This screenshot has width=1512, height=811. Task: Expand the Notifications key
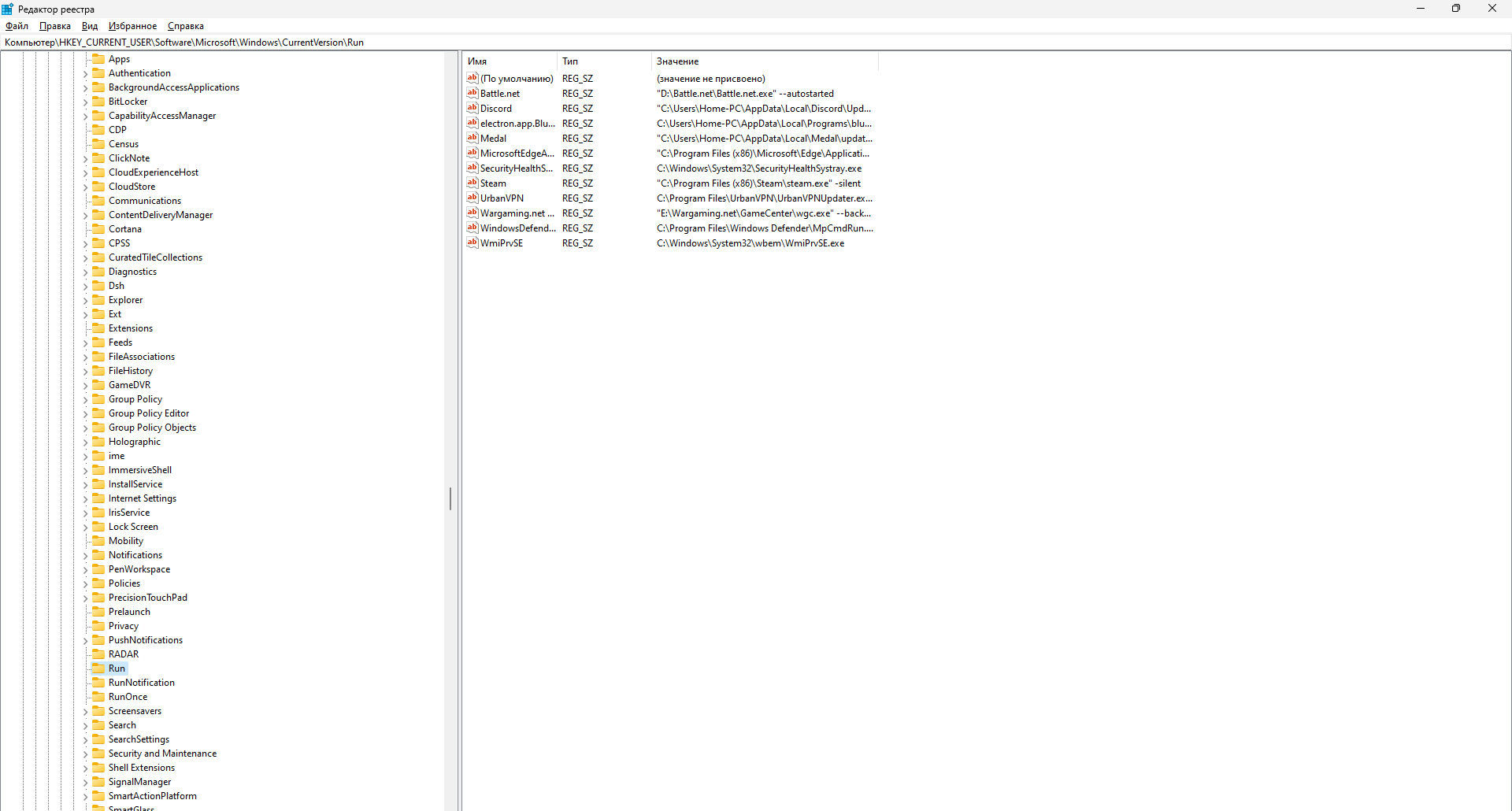pos(86,556)
